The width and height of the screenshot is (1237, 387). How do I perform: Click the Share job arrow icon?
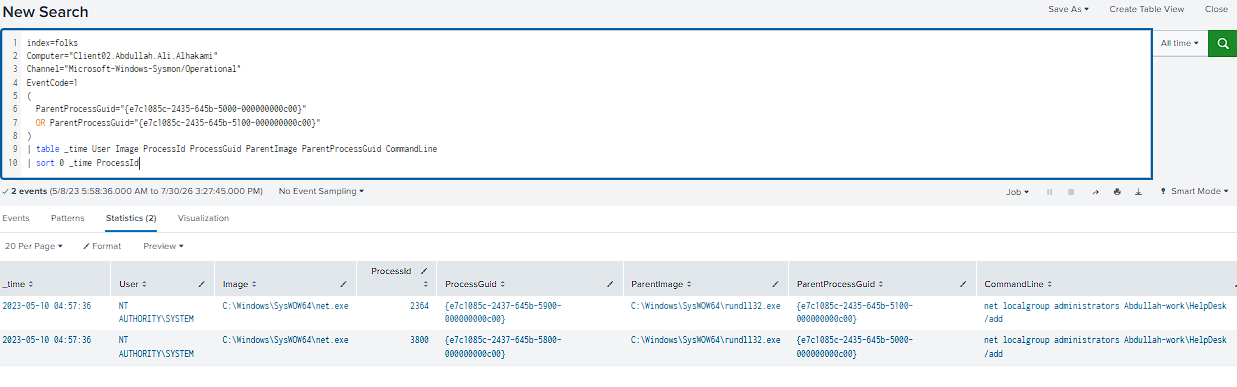(1095, 191)
